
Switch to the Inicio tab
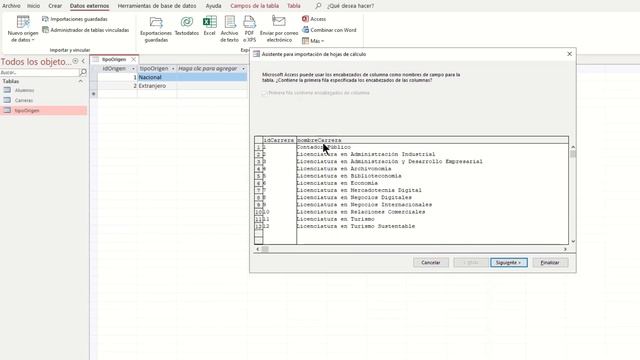click(33, 6)
